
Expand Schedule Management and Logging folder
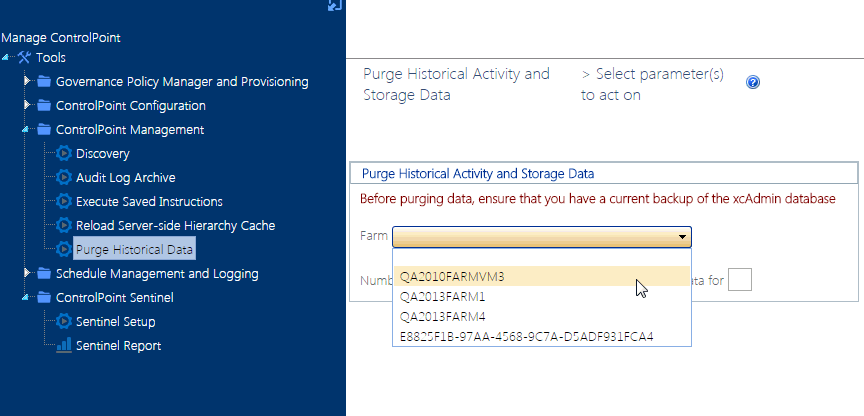28,273
